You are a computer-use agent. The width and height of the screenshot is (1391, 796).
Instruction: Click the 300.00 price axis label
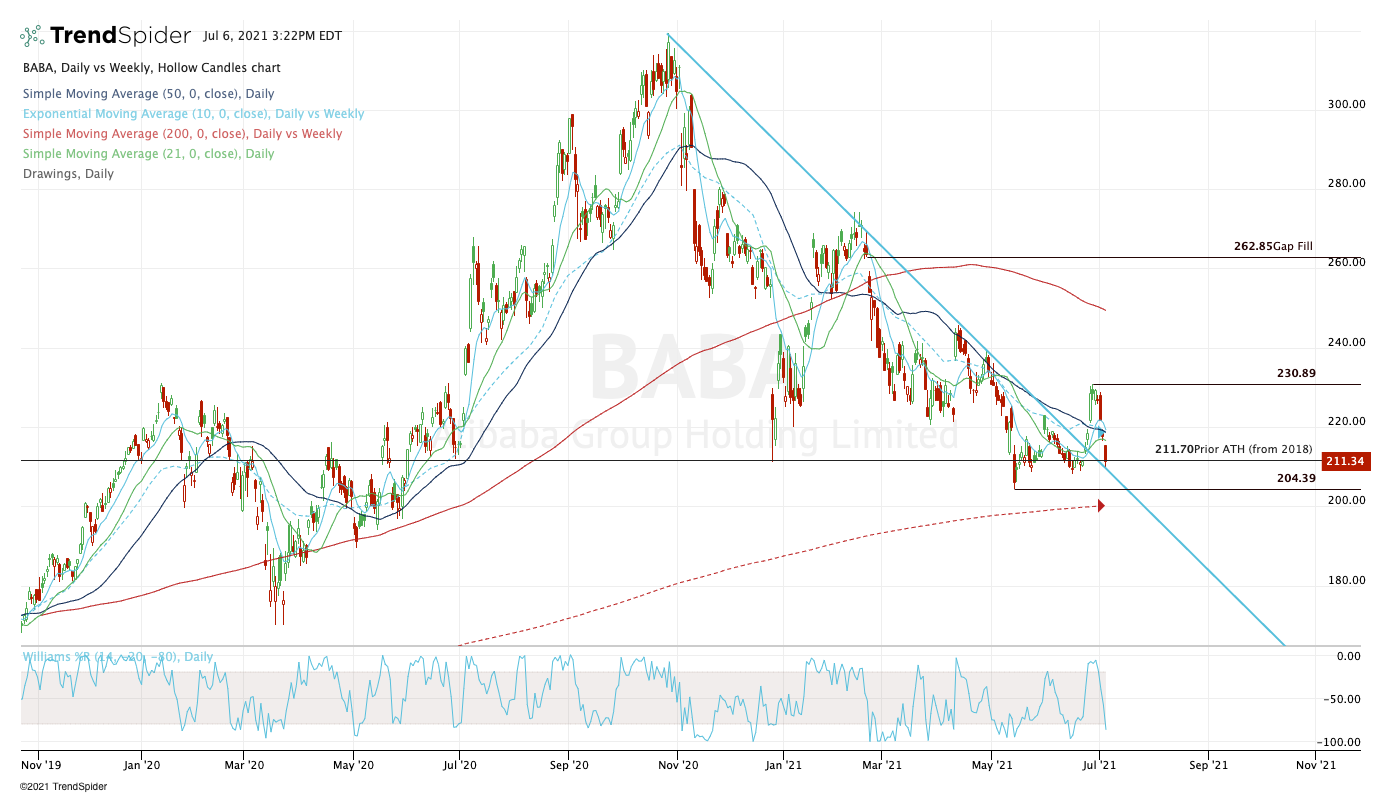coord(1345,104)
